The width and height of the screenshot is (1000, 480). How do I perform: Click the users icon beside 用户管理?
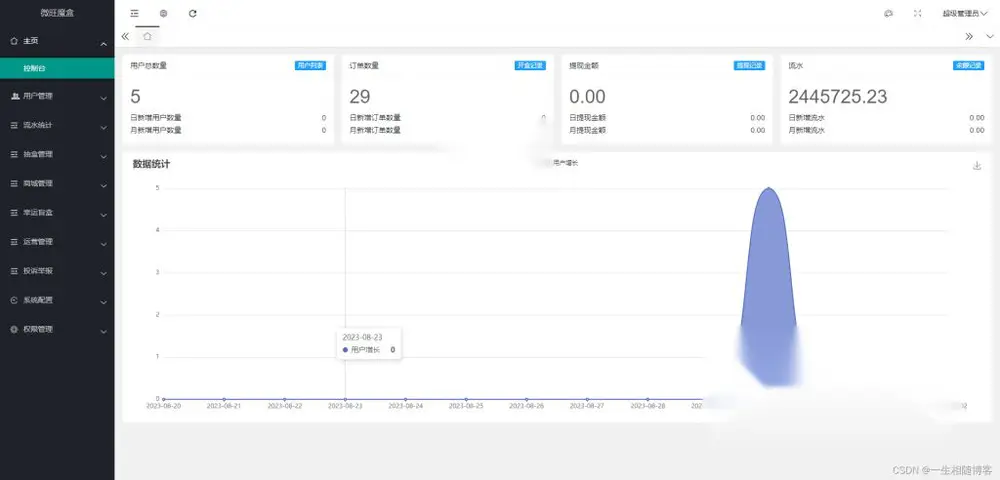click(x=15, y=96)
